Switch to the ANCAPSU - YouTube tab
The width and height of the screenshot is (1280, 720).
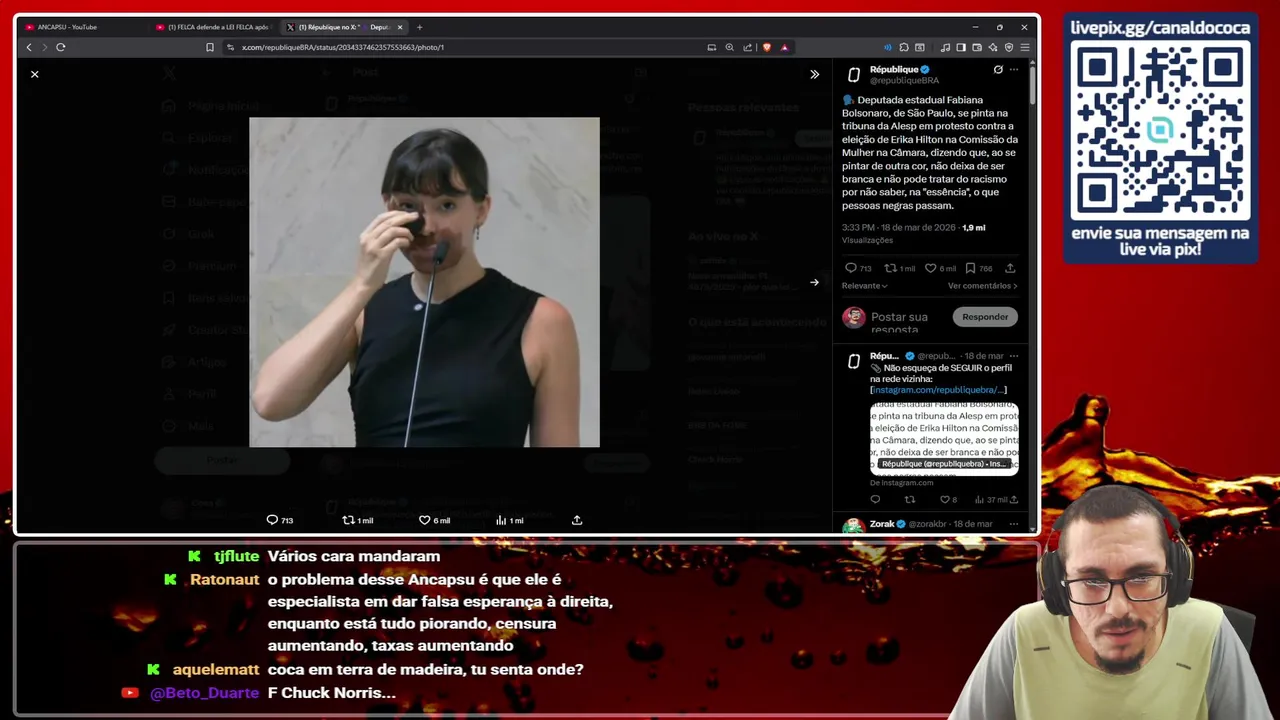[68, 27]
